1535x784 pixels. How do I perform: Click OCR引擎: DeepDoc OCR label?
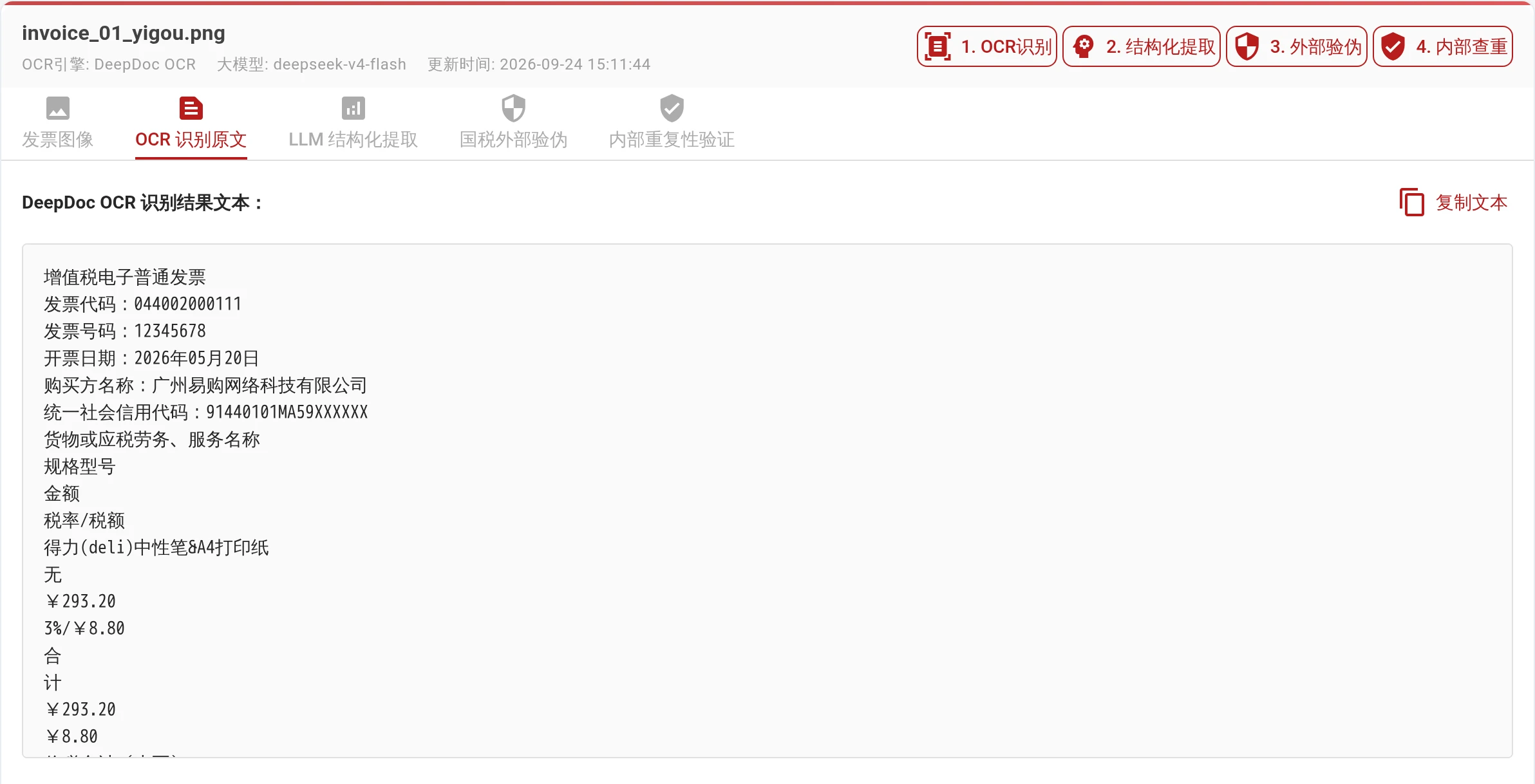coord(109,64)
